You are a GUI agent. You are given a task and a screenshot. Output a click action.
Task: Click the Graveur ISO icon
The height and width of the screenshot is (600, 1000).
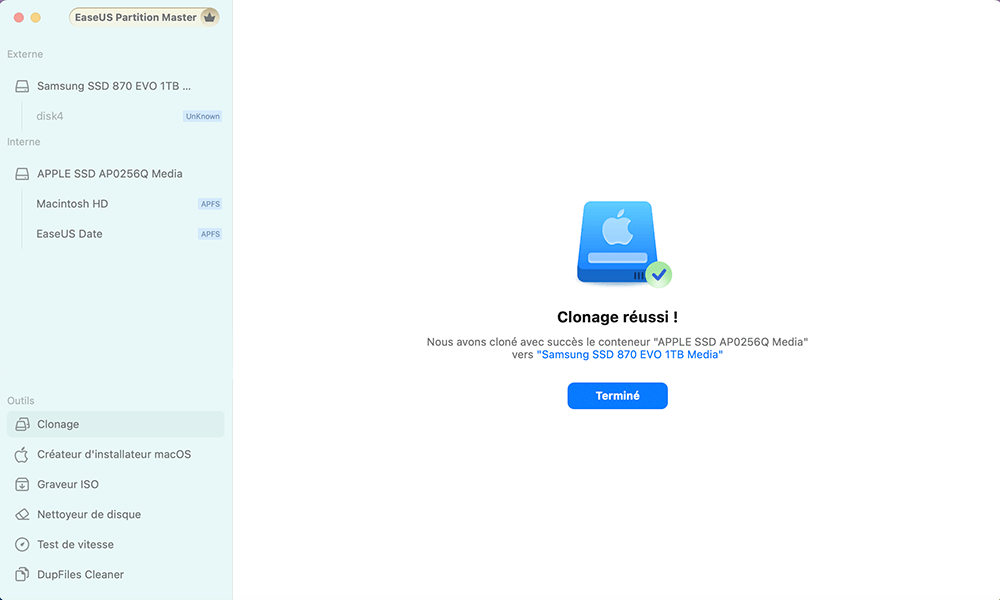22,485
